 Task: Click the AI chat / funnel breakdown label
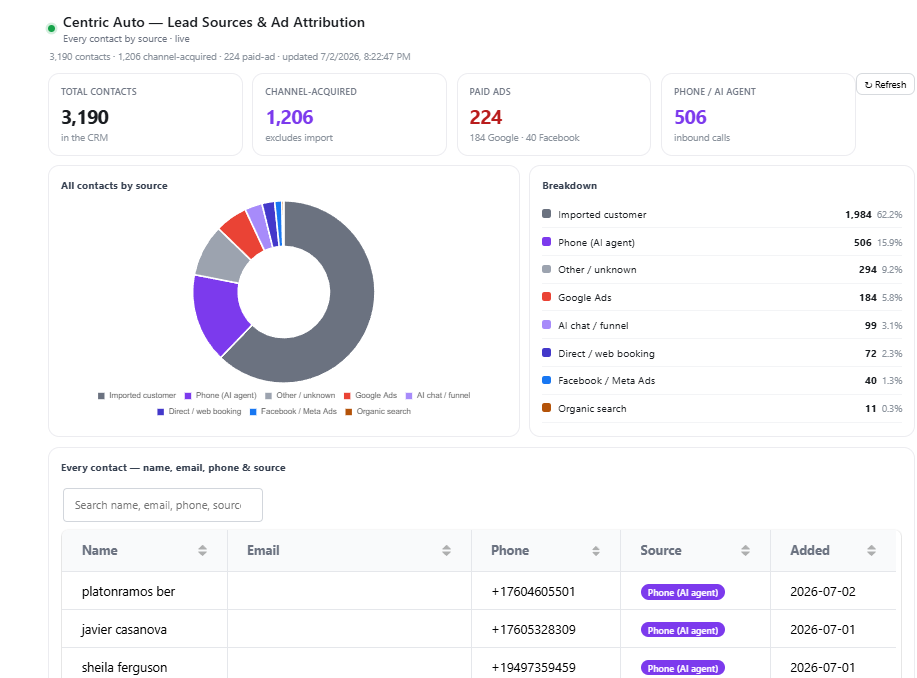[x=593, y=326]
